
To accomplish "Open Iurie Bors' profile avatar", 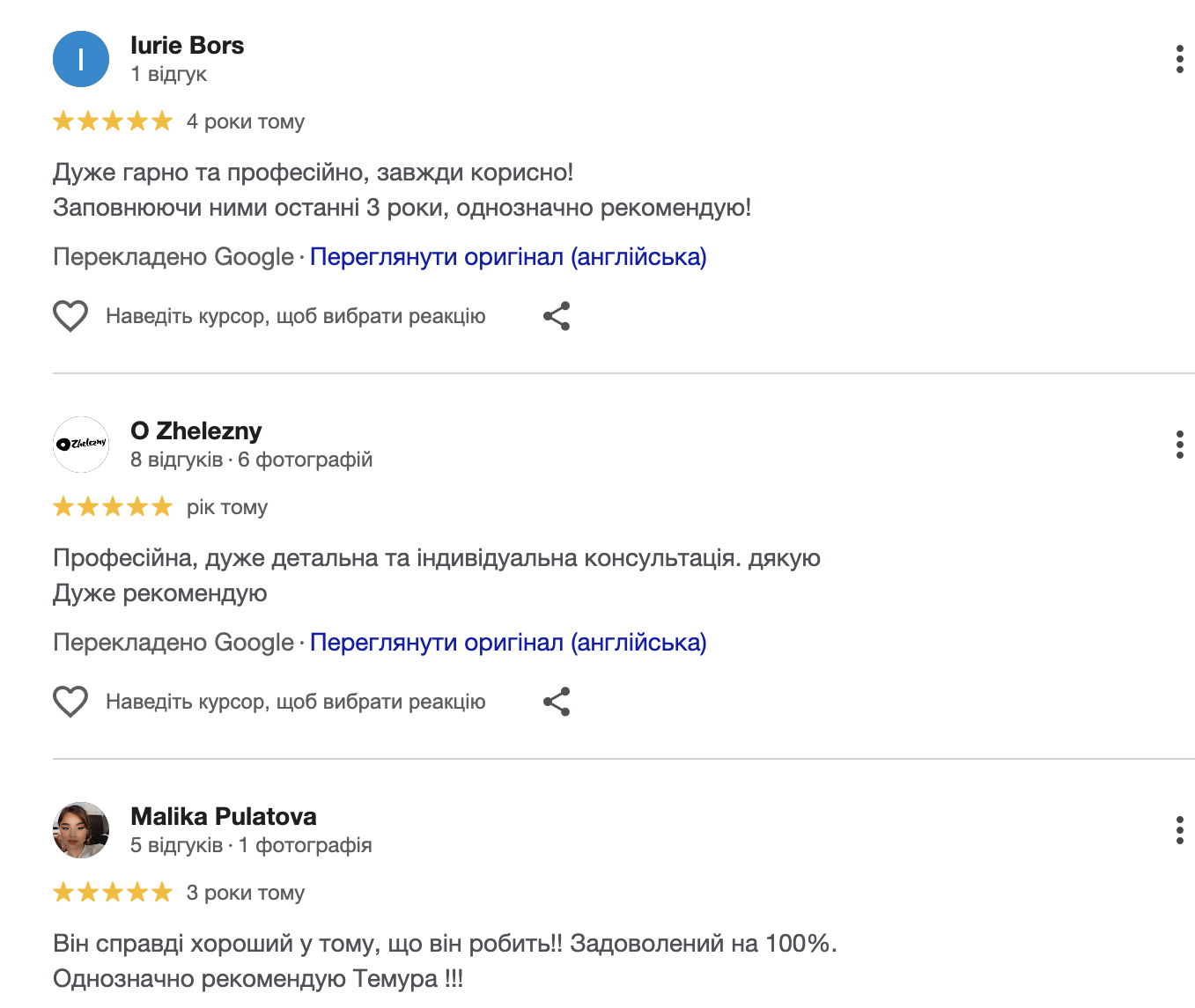I will click(81, 59).
